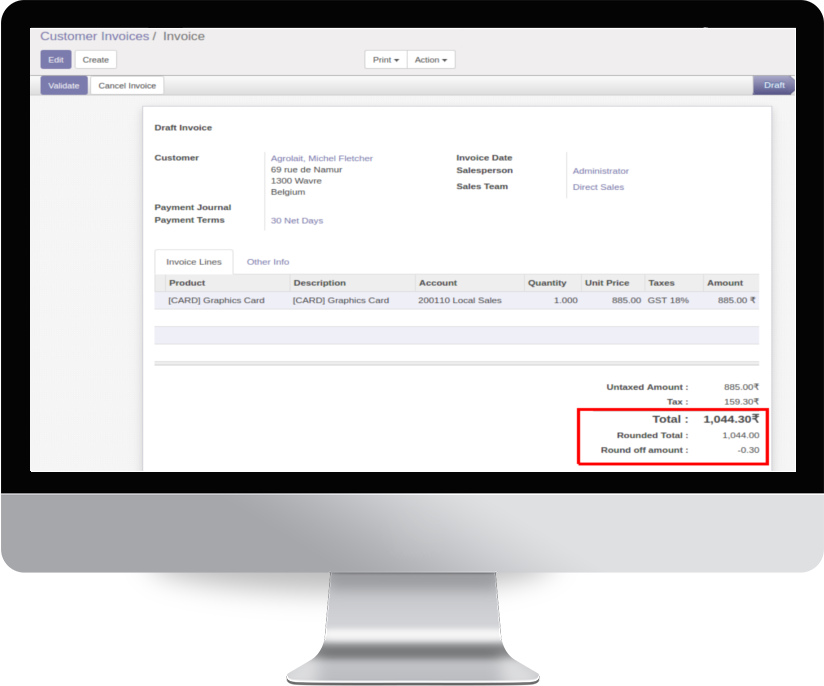Click the Create button

pos(96,60)
